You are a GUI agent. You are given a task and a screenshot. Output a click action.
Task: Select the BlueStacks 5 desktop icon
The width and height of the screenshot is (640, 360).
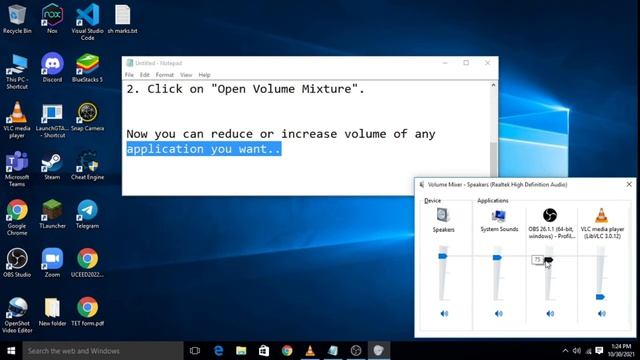point(87,68)
